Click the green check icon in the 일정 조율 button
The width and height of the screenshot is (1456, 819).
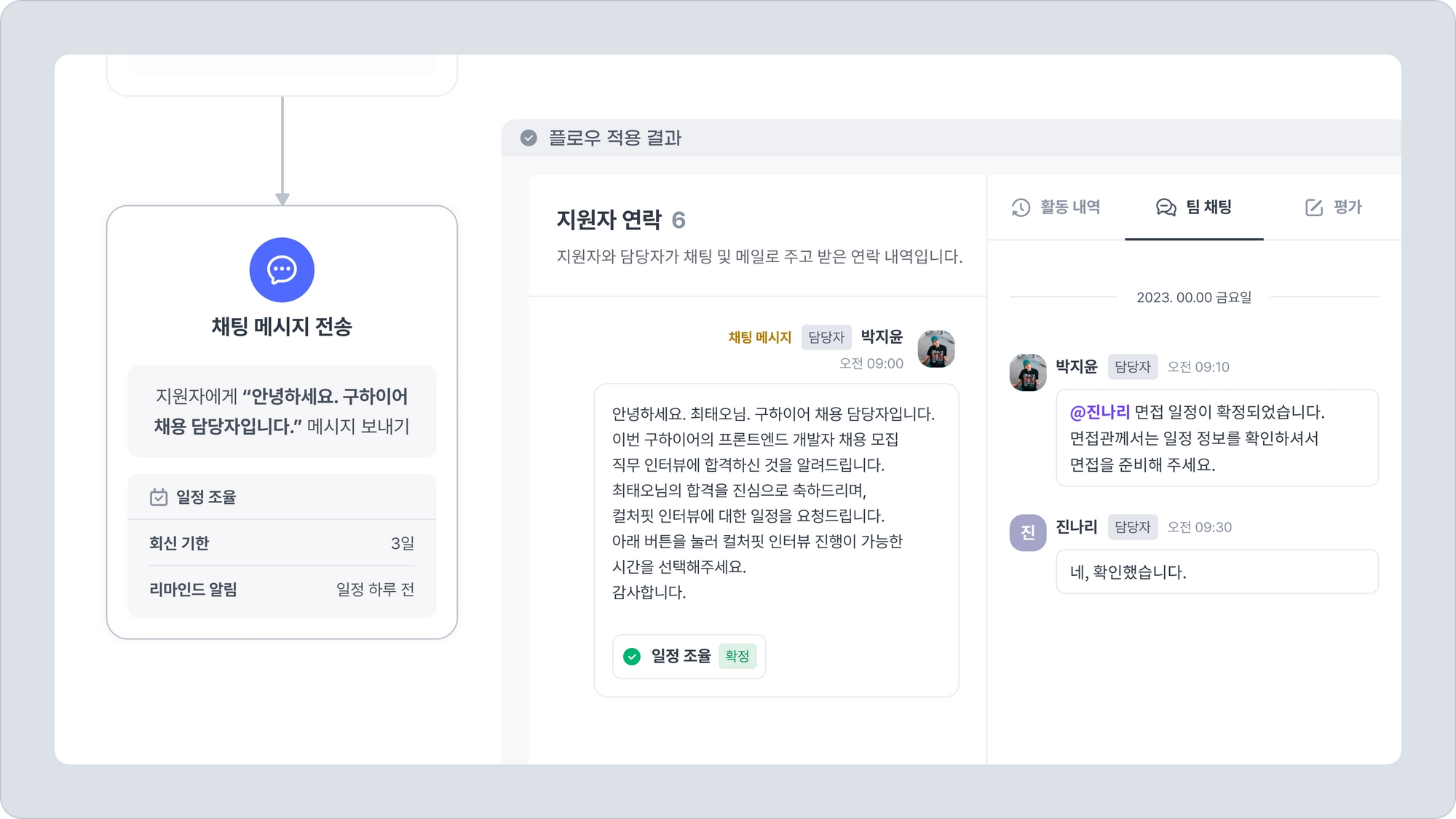(632, 657)
